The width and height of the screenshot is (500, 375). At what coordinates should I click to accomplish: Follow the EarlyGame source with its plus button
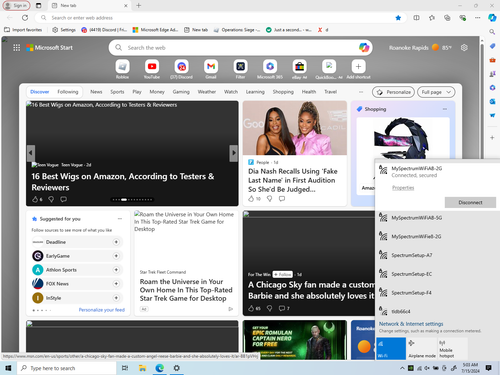(x=116, y=256)
